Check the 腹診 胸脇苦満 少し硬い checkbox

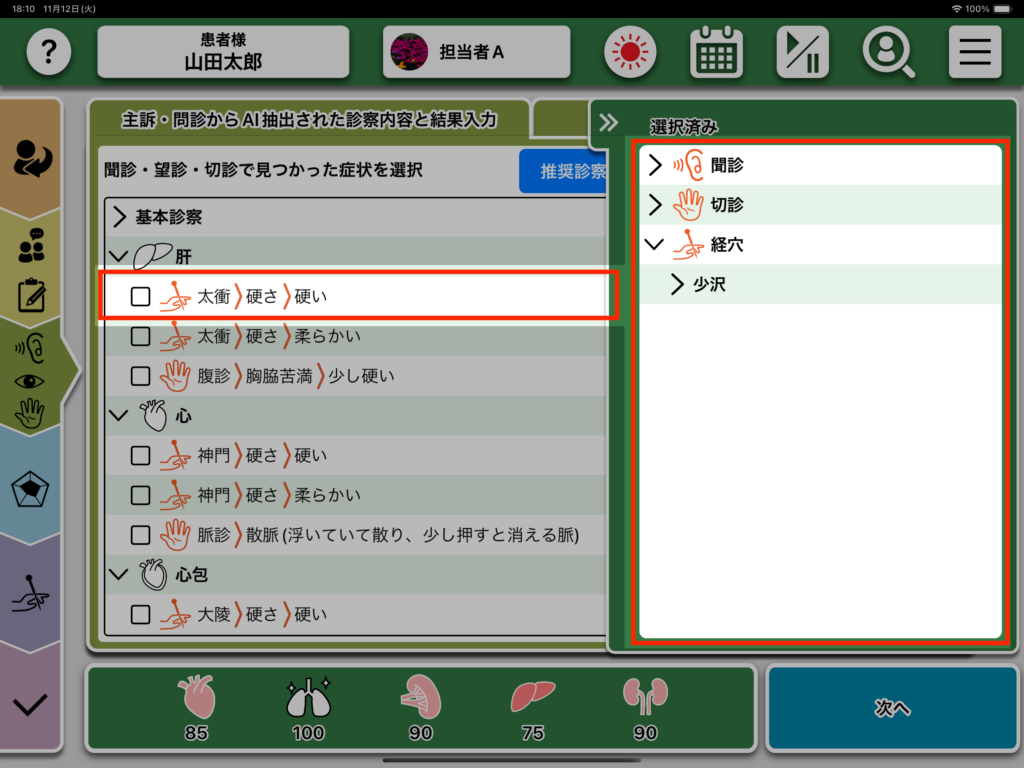click(x=141, y=376)
